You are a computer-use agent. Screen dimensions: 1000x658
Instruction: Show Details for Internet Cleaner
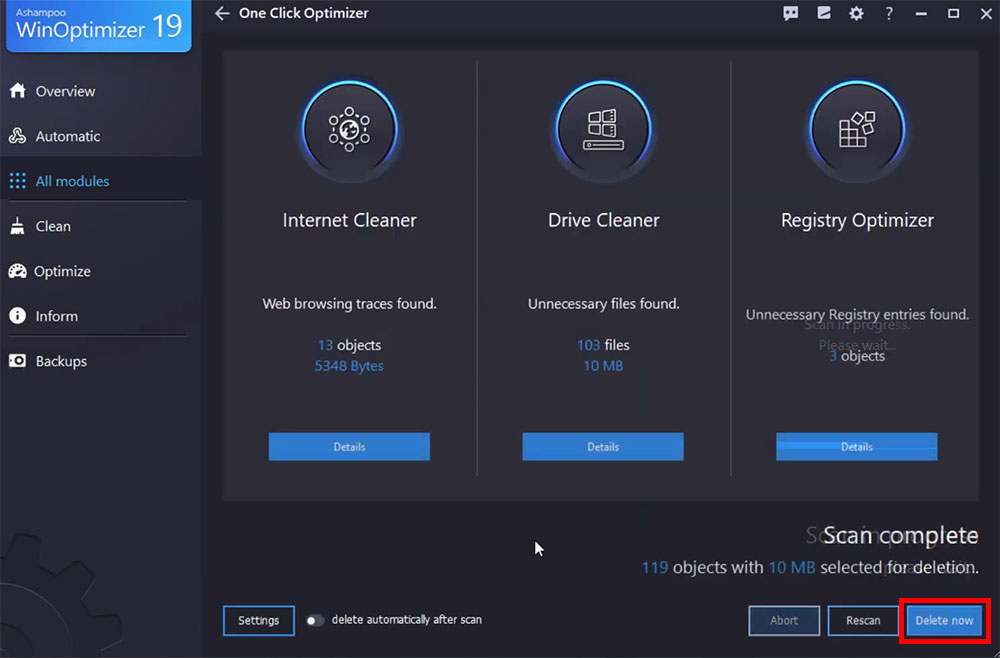[349, 447]
